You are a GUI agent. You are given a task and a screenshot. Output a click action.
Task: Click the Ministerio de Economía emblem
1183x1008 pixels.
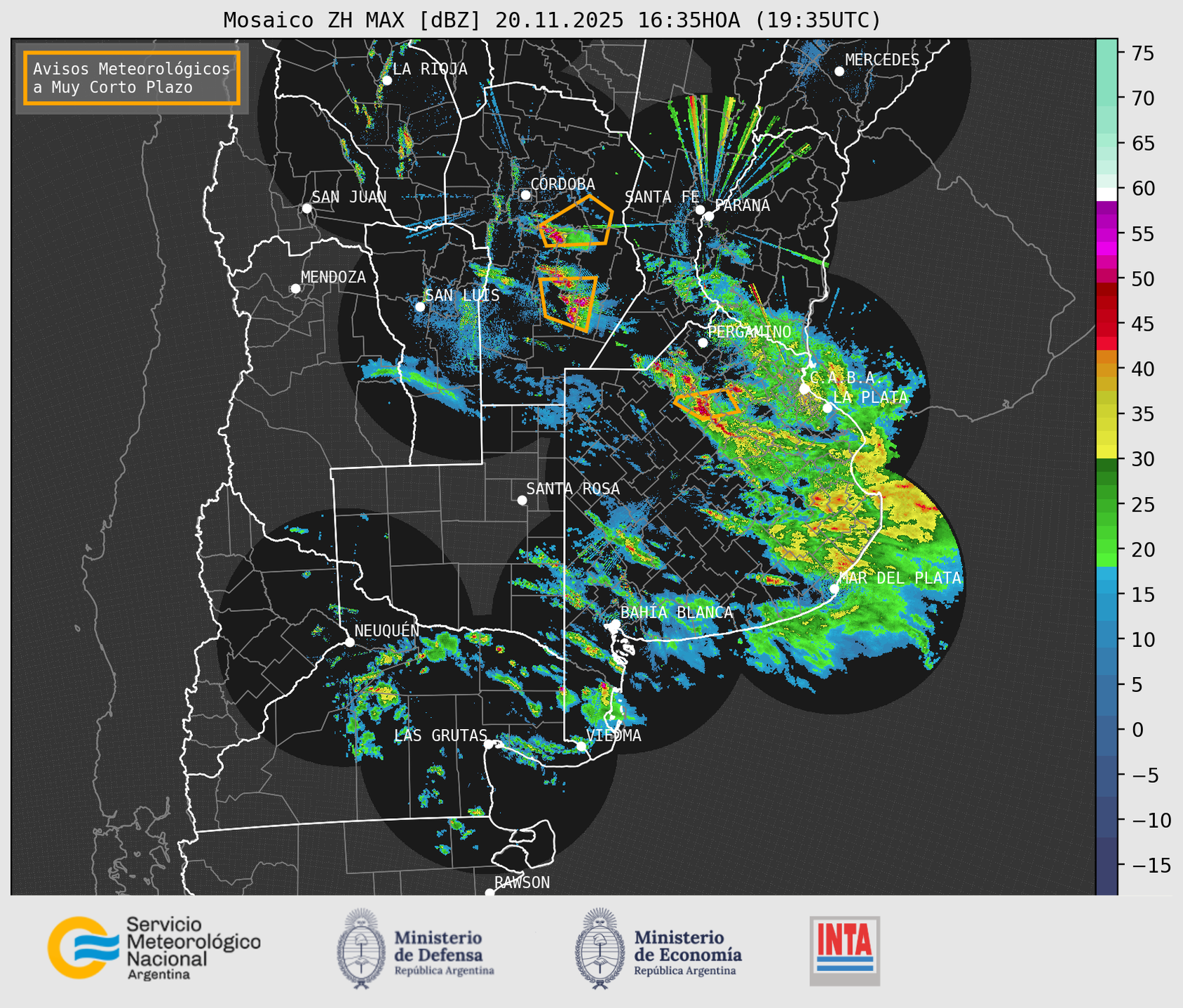pos(600,948)
